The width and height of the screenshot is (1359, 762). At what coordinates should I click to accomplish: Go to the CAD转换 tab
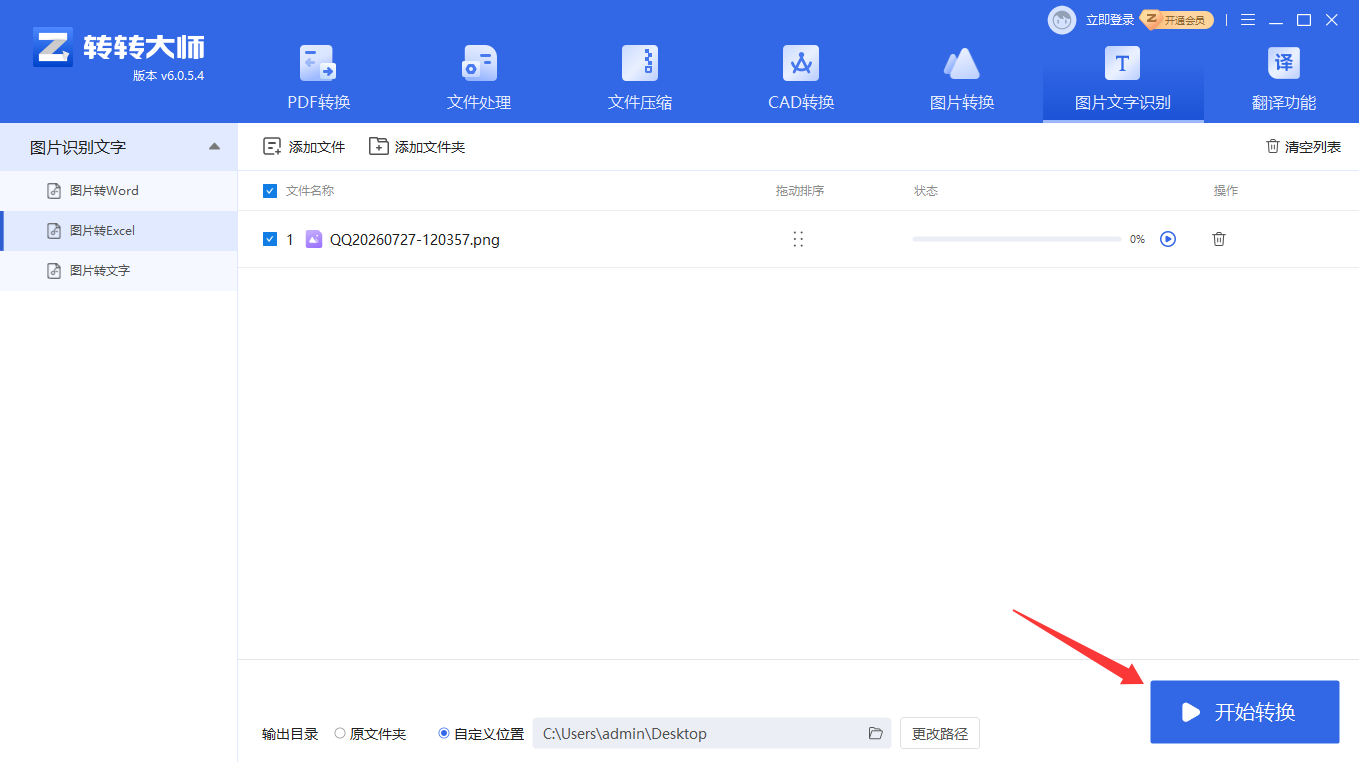801,80
